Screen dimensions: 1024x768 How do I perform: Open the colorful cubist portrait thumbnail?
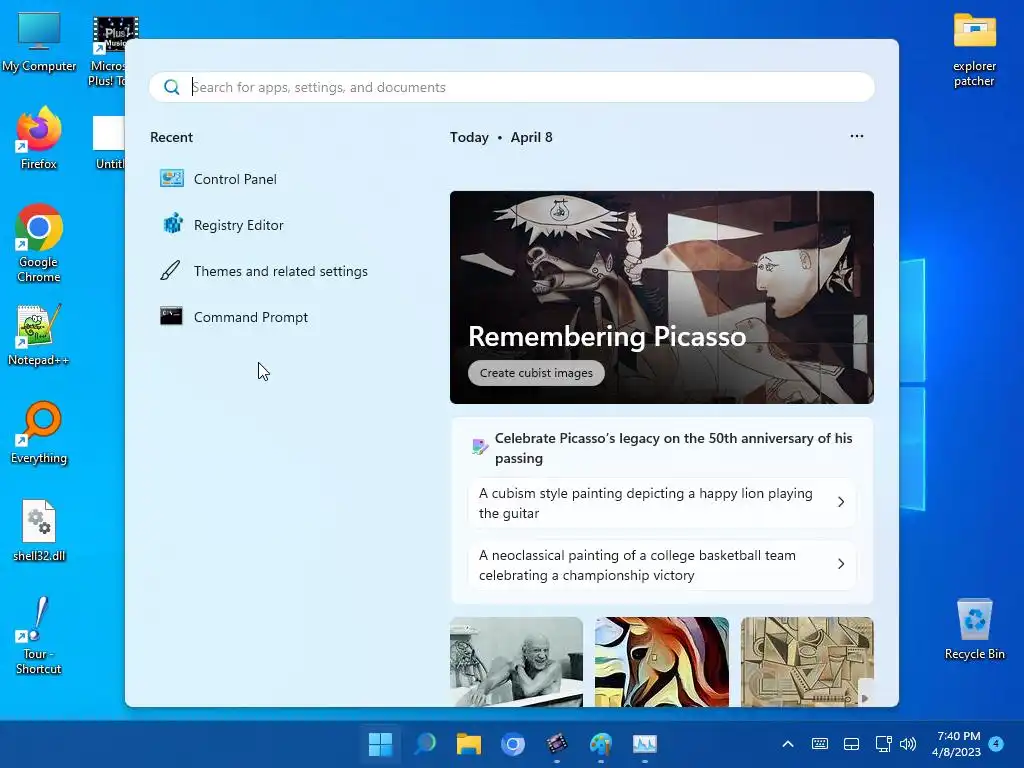pyautogui.click(x=662, y=662)
